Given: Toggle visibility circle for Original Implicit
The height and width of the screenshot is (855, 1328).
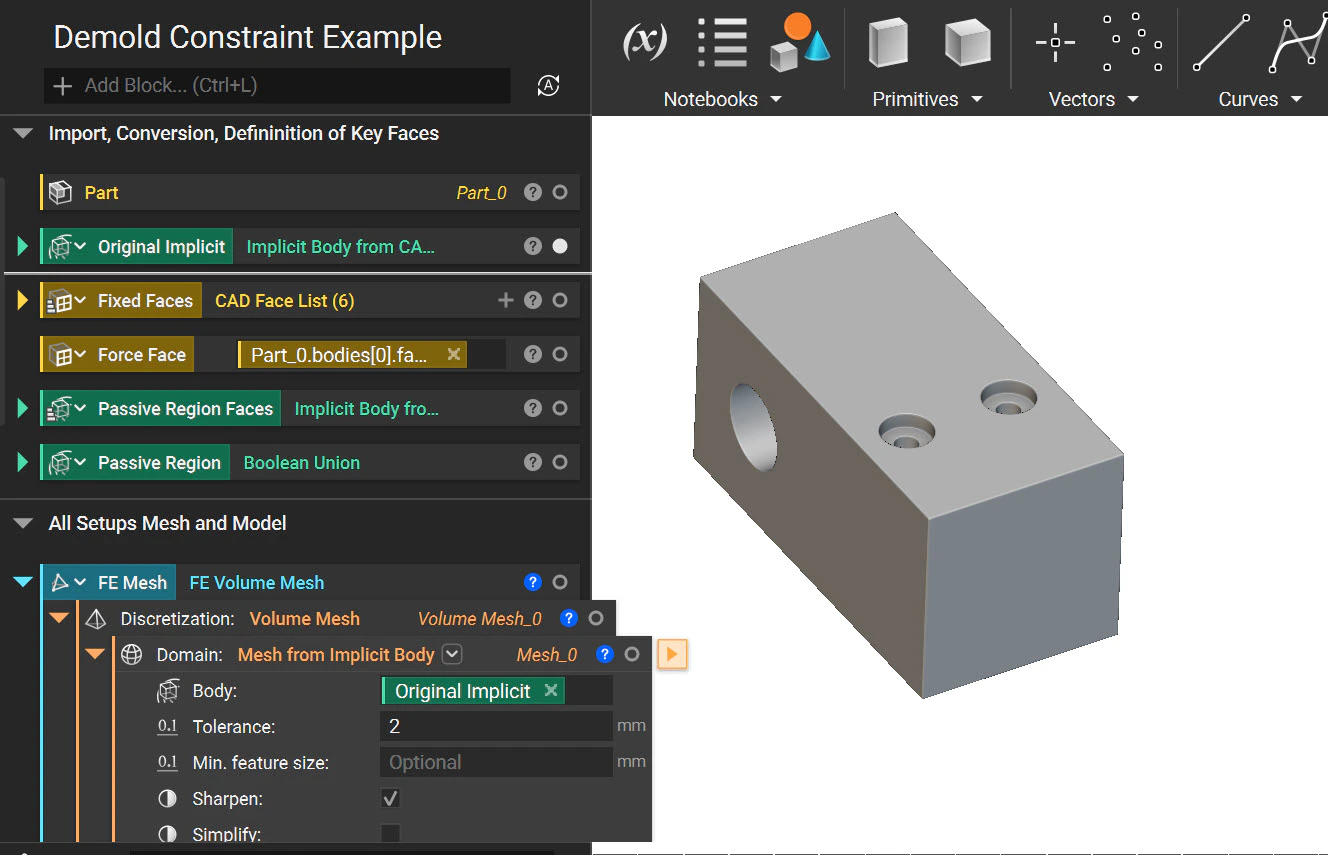Looking at the screenshot, I should tap(560, 247).
